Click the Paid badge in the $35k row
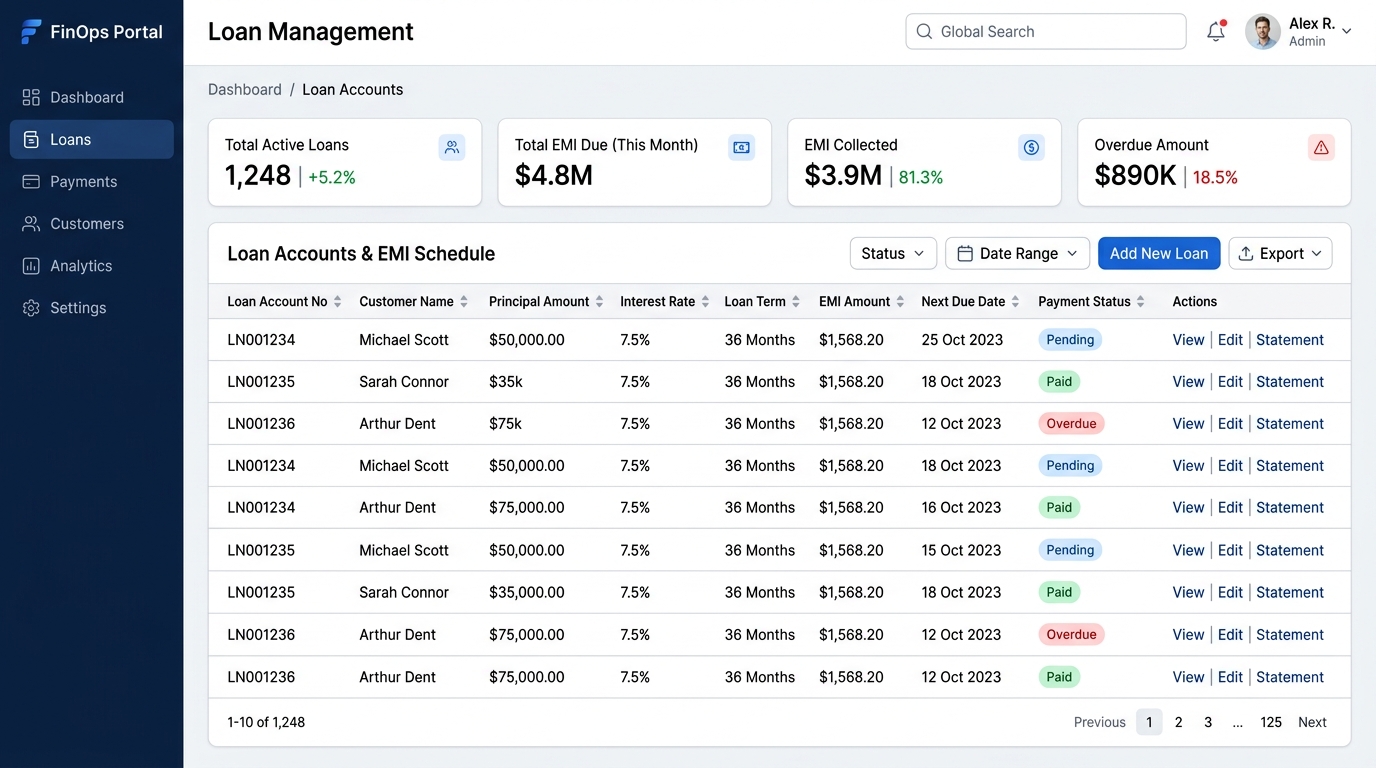 click(x=1059, y=382)
